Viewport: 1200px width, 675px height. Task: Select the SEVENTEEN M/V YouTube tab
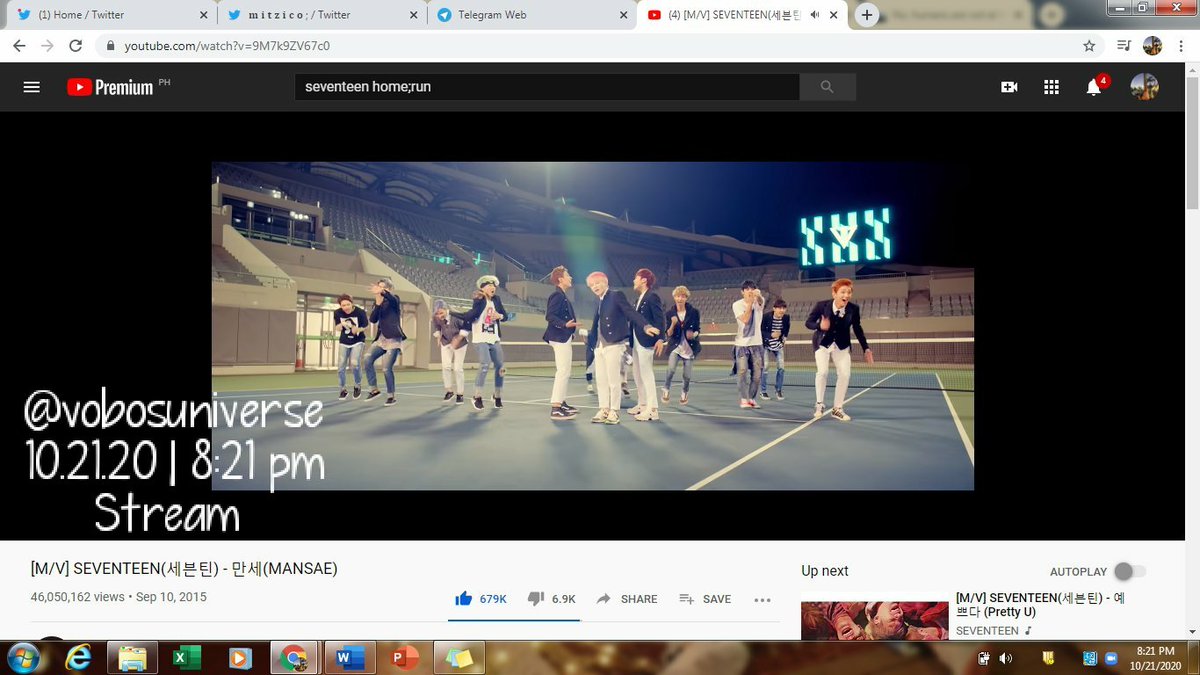(x=741, y=15)
